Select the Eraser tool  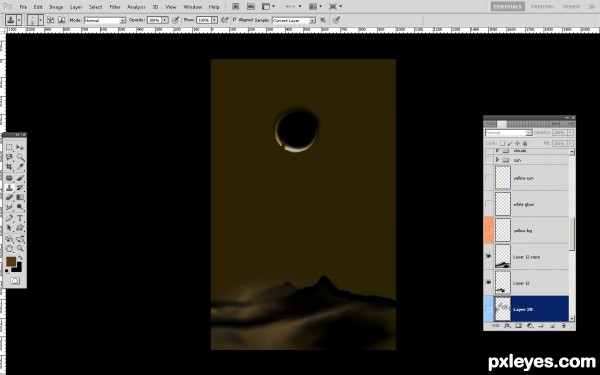10,197
